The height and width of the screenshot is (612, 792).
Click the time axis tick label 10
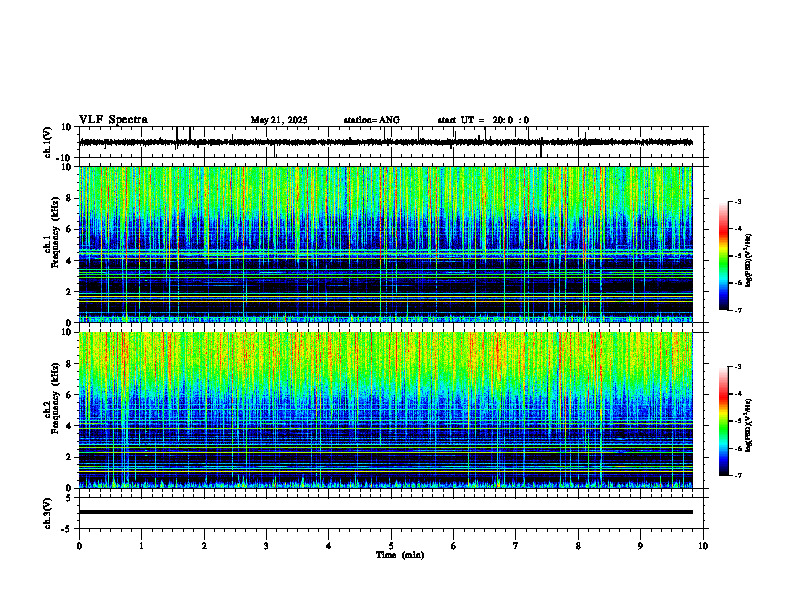pos(703,546)
